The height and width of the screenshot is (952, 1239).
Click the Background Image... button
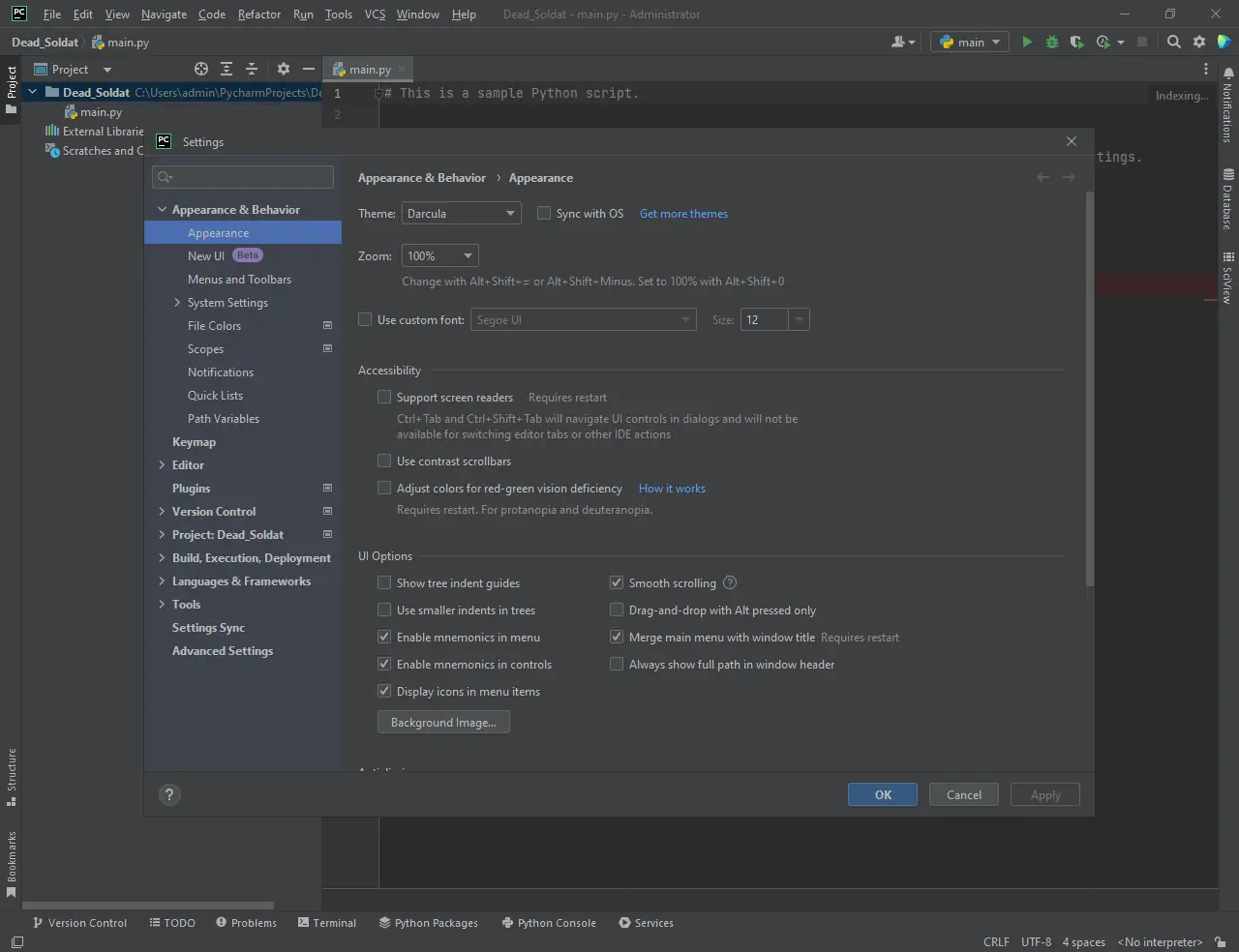(x=443, y=723)
